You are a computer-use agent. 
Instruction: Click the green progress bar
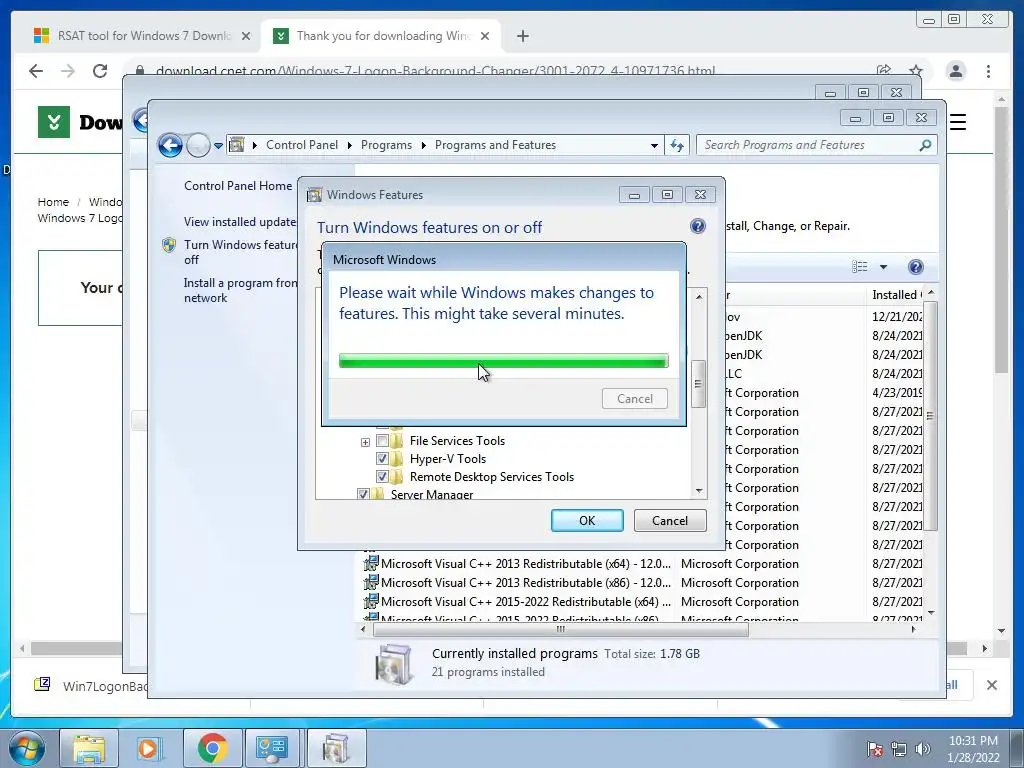504,361
